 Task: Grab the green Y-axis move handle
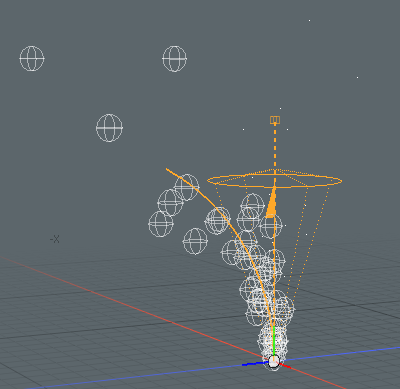pos(274,340)
